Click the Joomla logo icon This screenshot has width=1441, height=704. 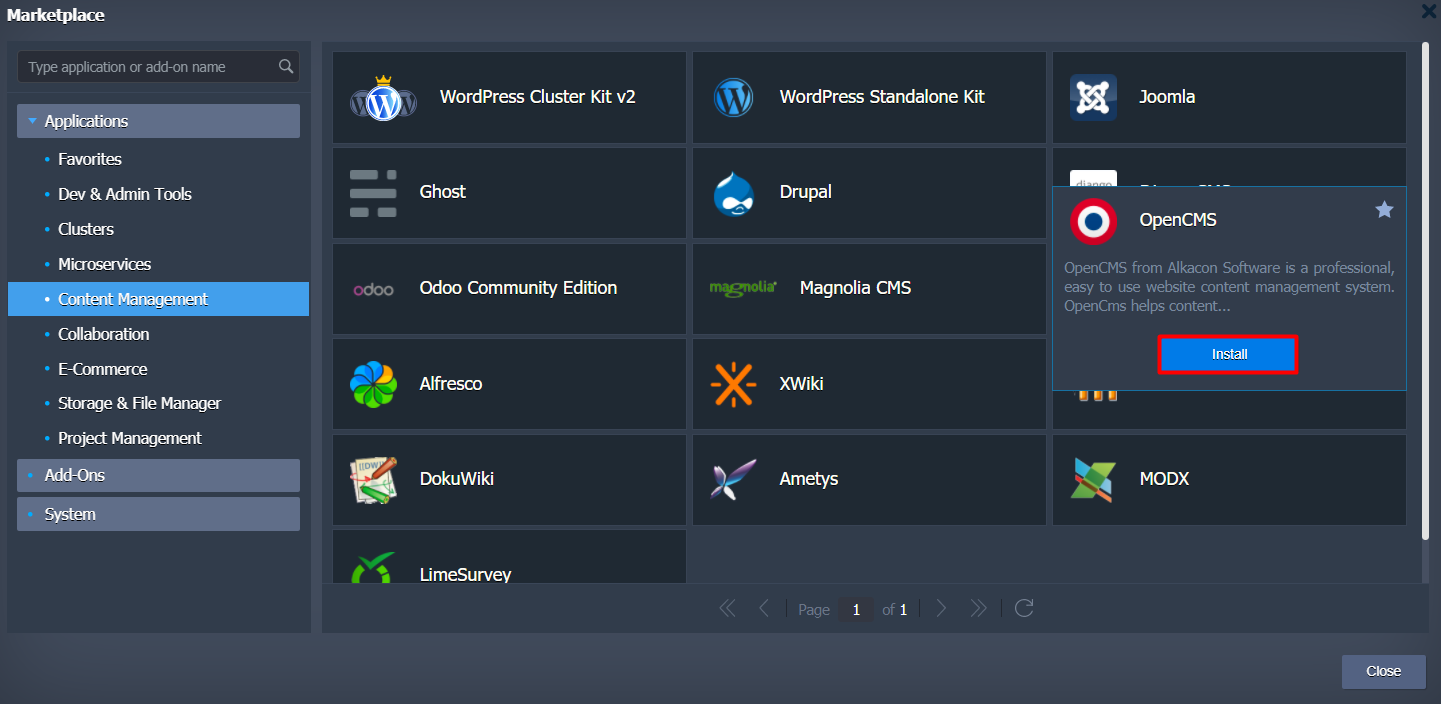(x=1093, y=97)
